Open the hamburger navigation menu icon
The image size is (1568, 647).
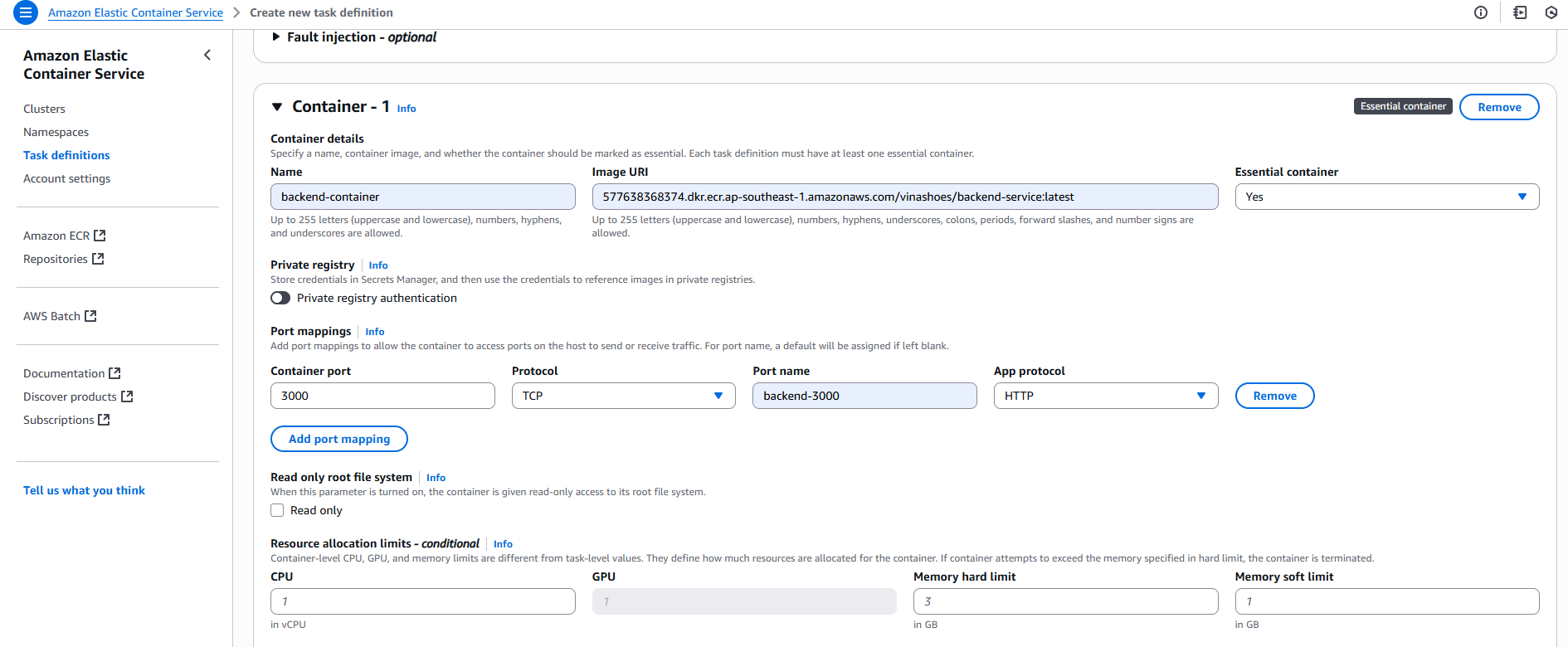(x=26, y=12)
